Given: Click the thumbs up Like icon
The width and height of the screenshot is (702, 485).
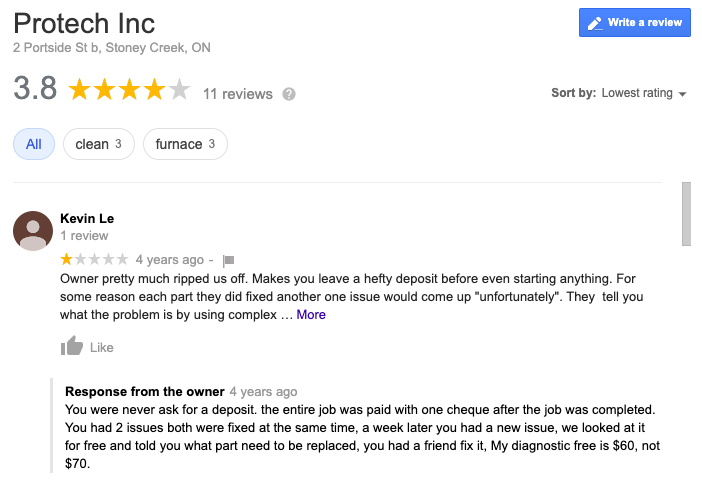Looking at the screenshot, I should point(71,347).
